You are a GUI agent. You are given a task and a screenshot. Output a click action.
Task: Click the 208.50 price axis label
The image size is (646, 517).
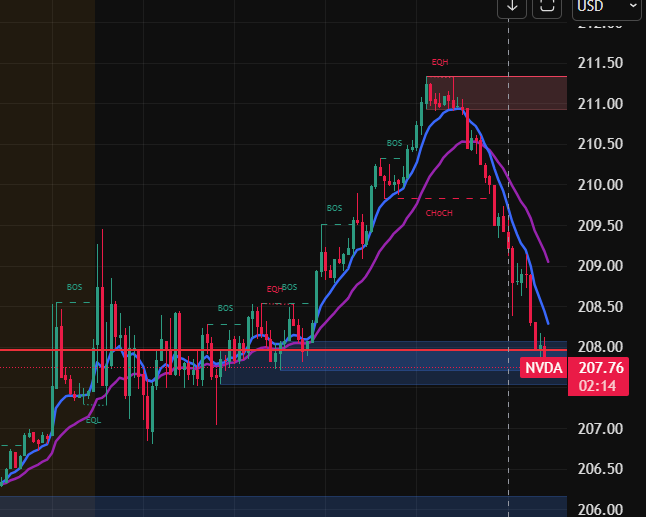click(600, 307)
